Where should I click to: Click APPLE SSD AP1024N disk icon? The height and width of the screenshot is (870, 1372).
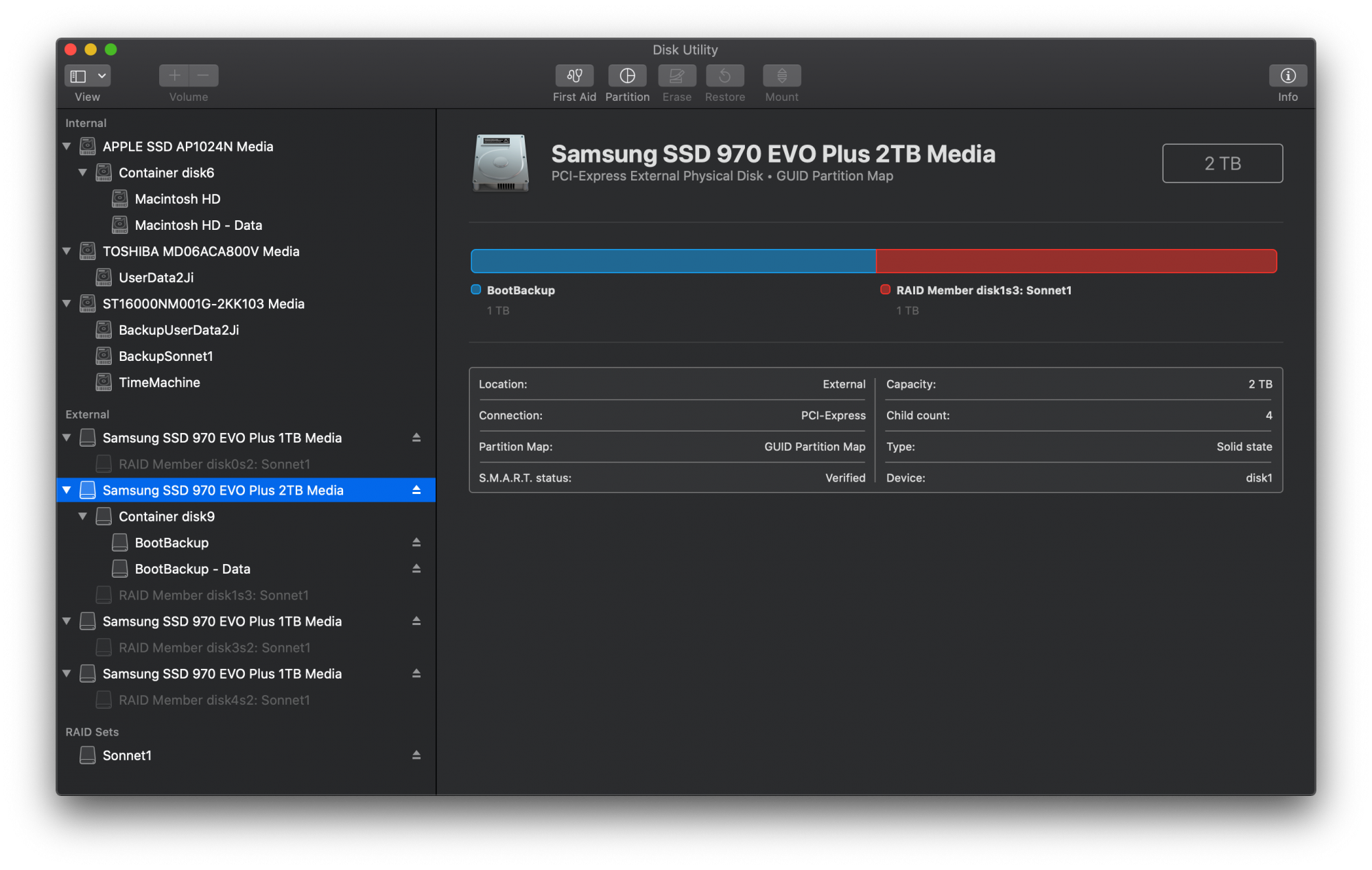[x=88, y=146]
